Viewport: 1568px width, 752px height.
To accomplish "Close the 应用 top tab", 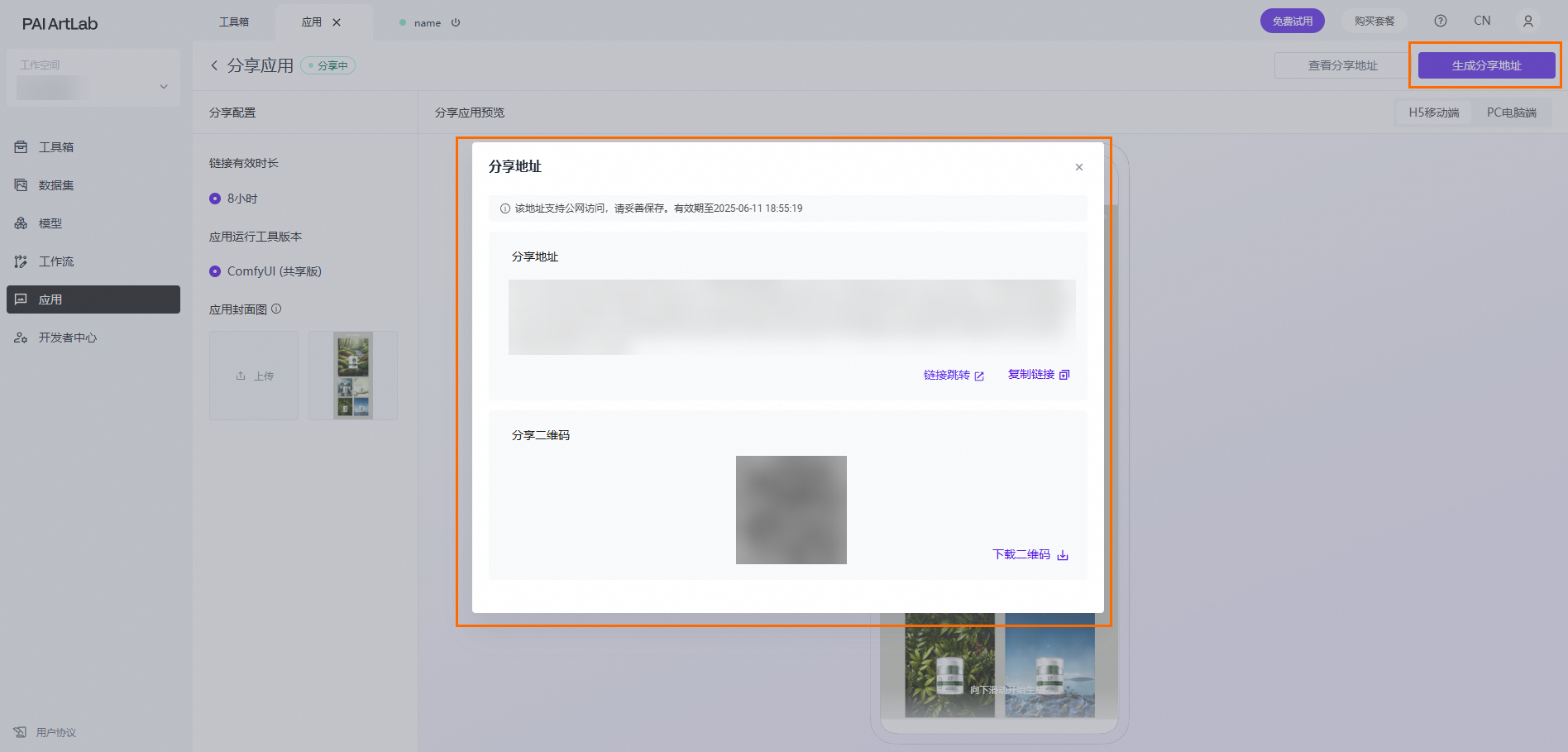I will 337,22.
